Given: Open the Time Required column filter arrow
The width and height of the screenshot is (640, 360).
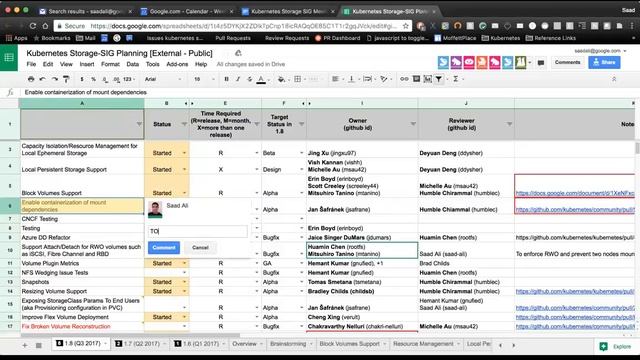Looking at the screenshot, I should point(257,124).
